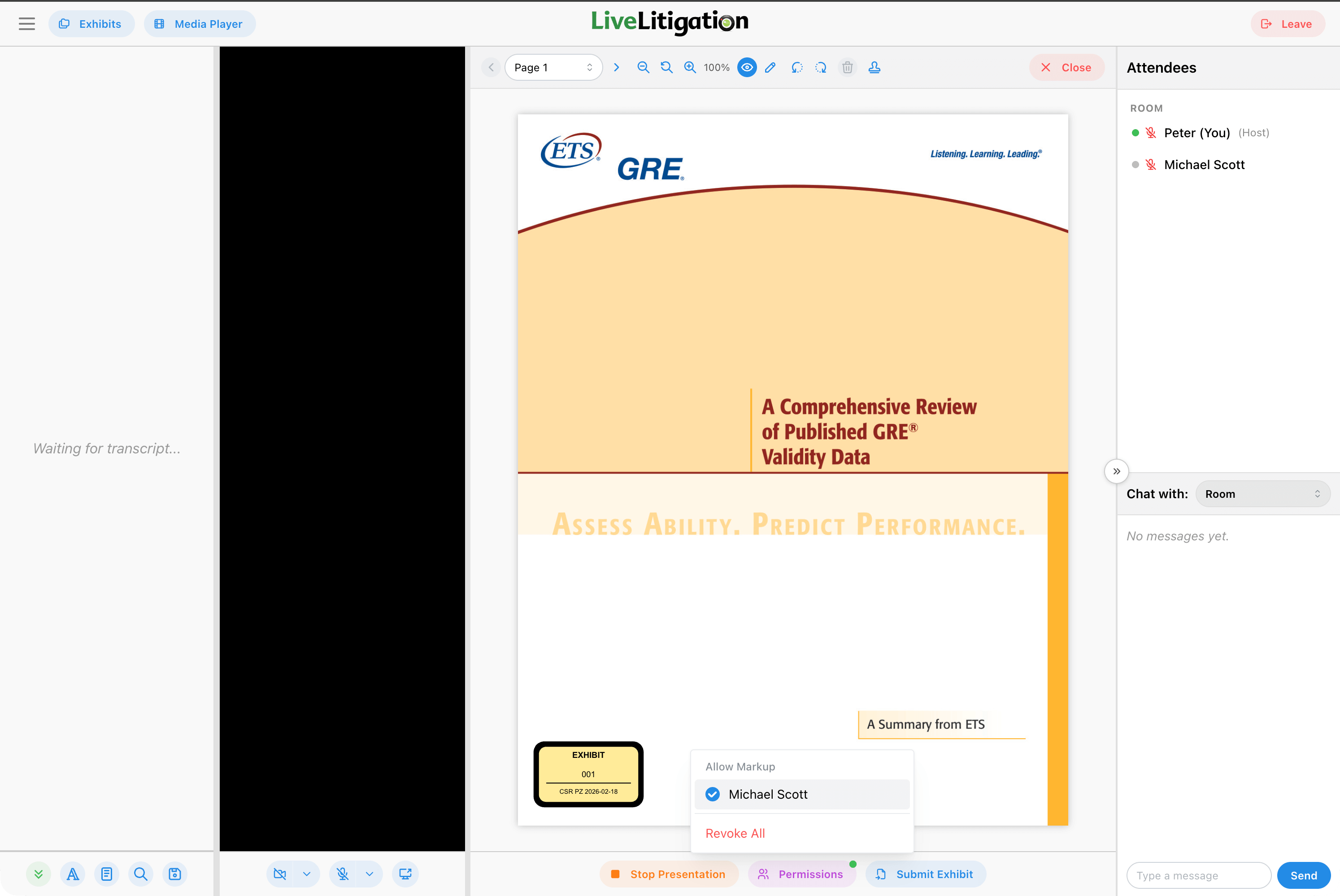The image size is (1340, 896).
Task: Click the reset zoom magnifier icon
Action: 666,67
